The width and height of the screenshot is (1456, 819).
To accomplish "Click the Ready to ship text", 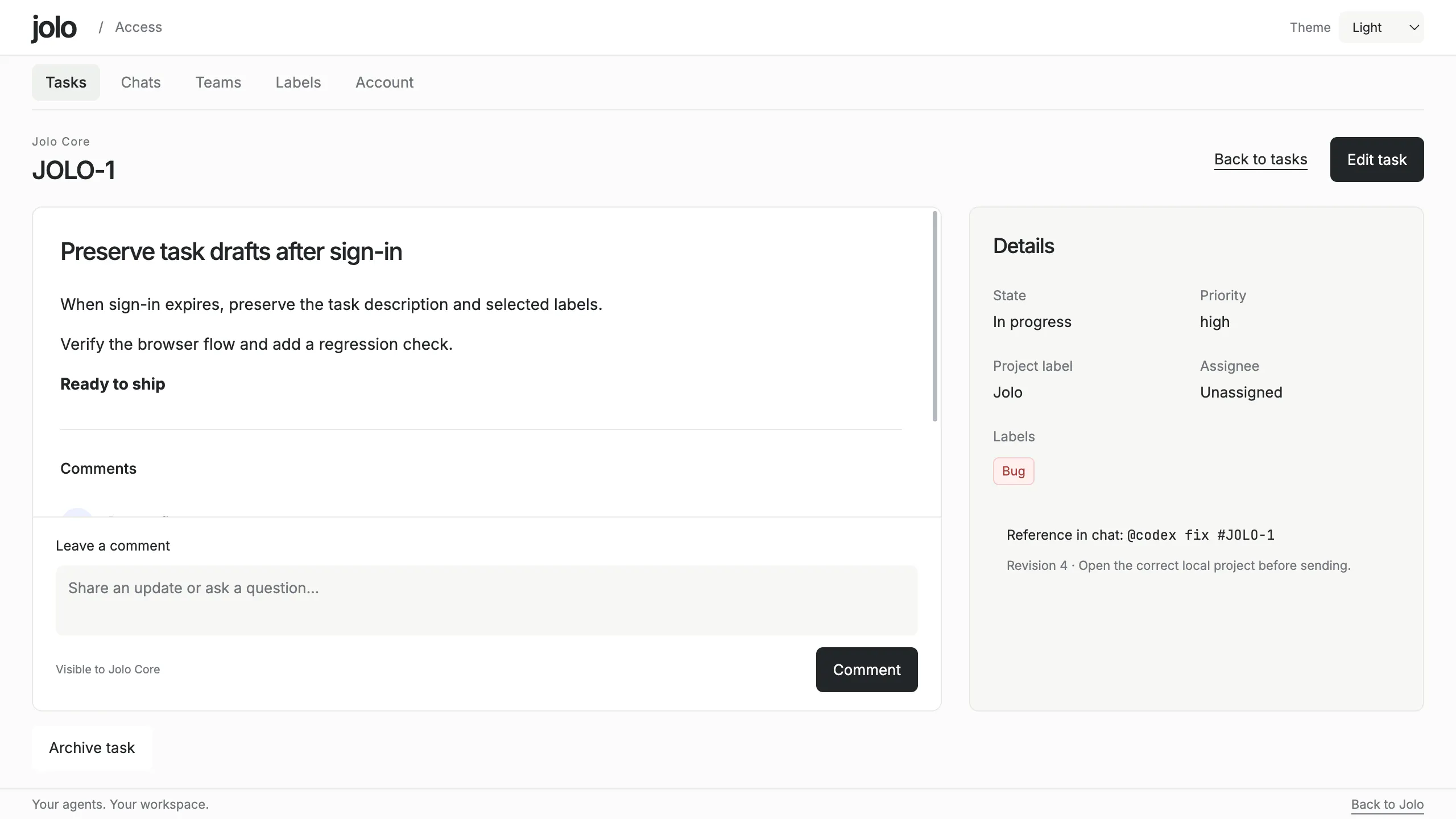I will click(113, 384).
